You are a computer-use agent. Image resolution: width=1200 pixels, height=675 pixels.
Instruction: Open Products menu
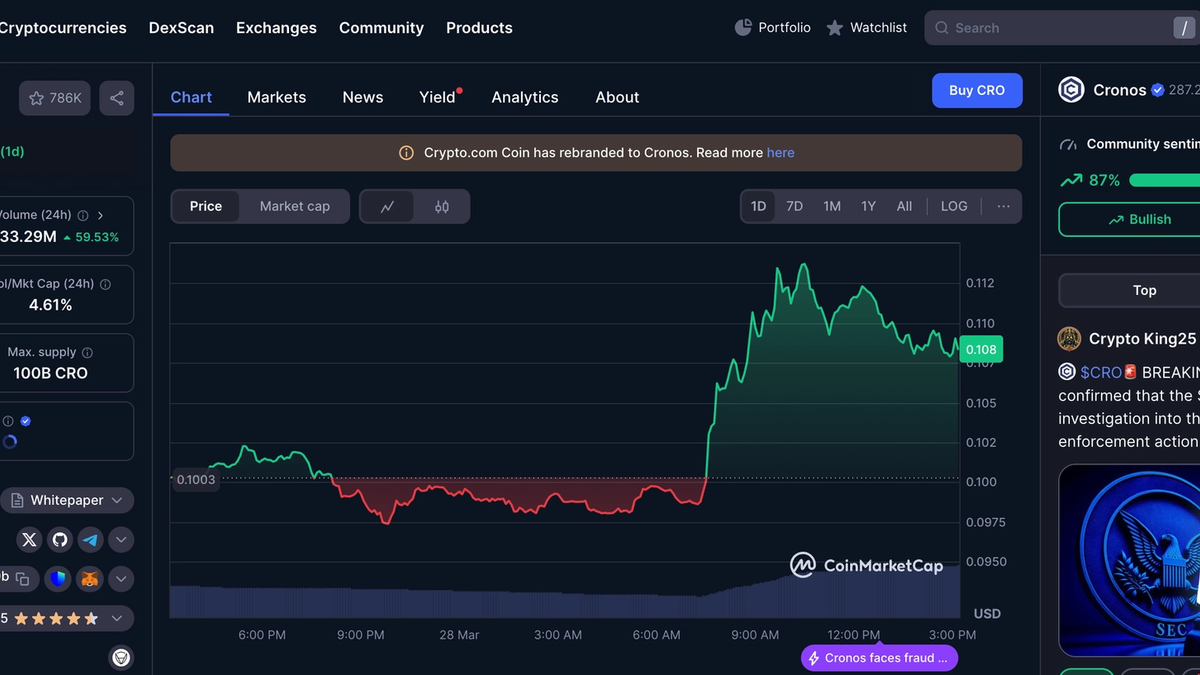pyautogui.click(x=479, y=28)
